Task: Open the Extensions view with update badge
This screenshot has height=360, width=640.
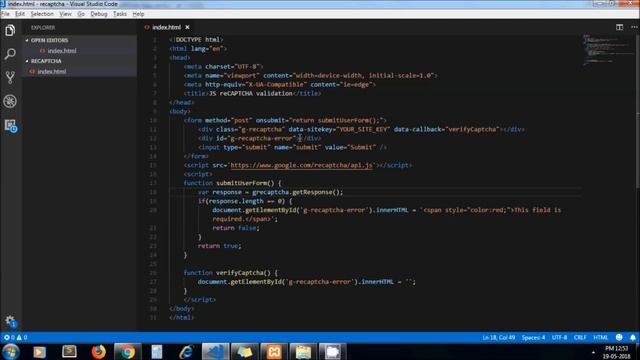Action: [x=11, y=125]
